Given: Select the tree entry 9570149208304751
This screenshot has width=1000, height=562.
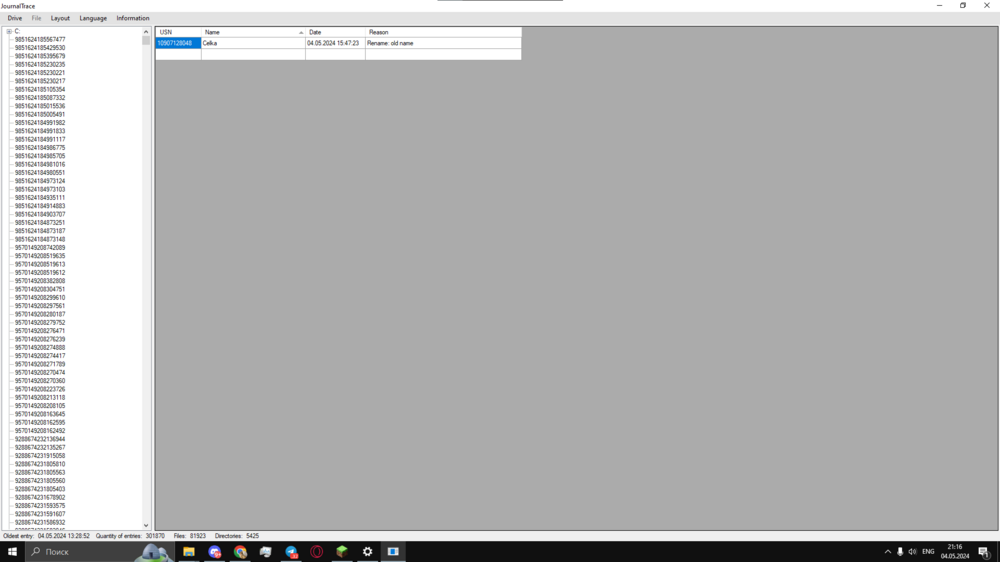Looking at the screenshot, I should coord(40,289).
